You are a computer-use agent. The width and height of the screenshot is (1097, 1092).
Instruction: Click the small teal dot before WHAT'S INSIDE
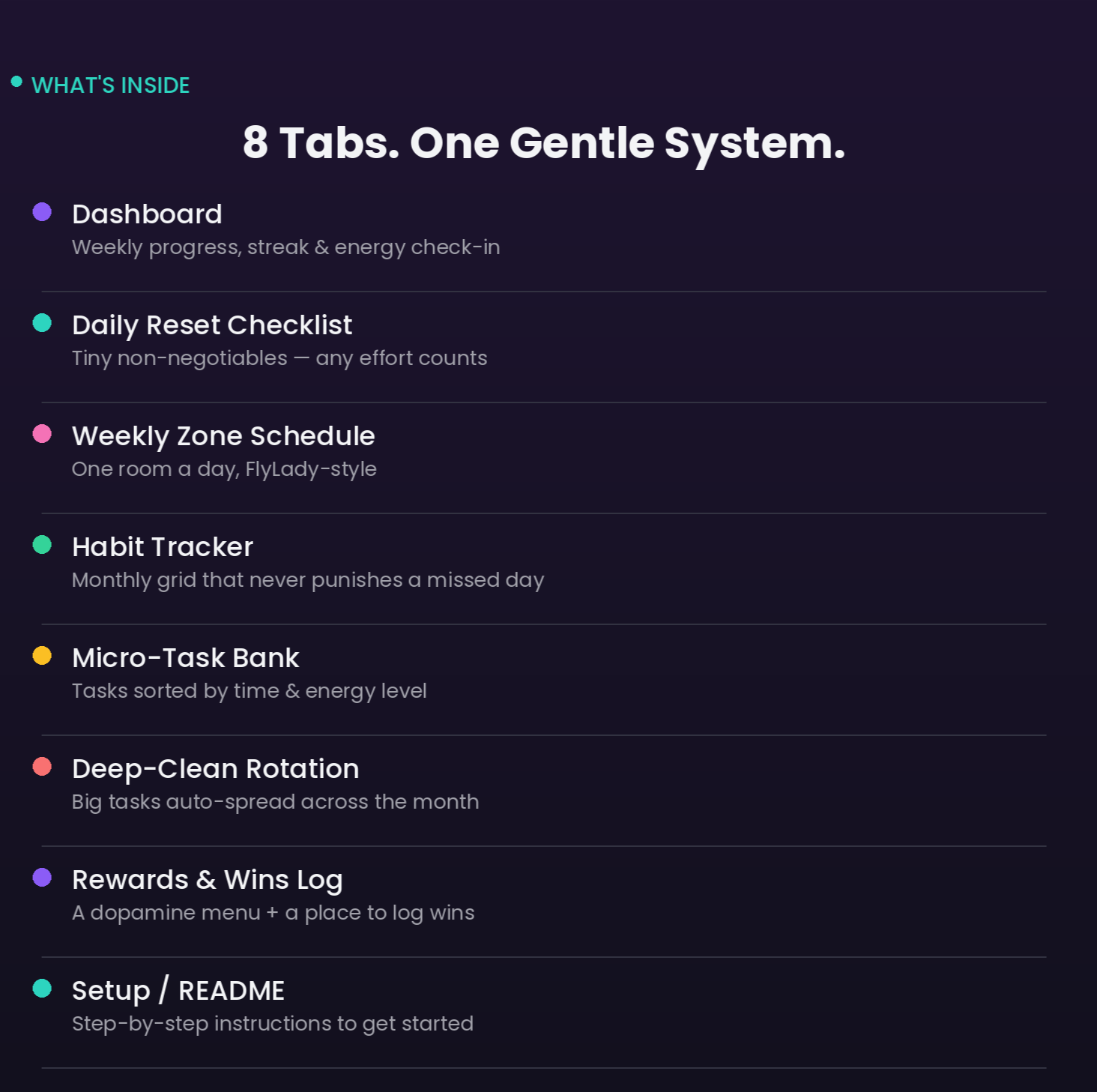pos(16,82)
